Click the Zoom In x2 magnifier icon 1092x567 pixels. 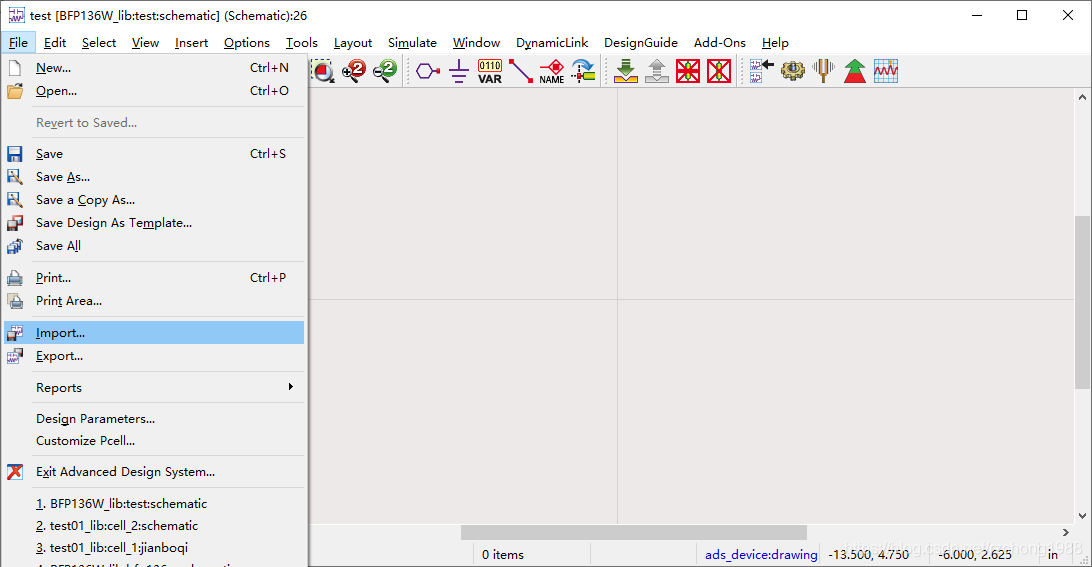(354, 71)
